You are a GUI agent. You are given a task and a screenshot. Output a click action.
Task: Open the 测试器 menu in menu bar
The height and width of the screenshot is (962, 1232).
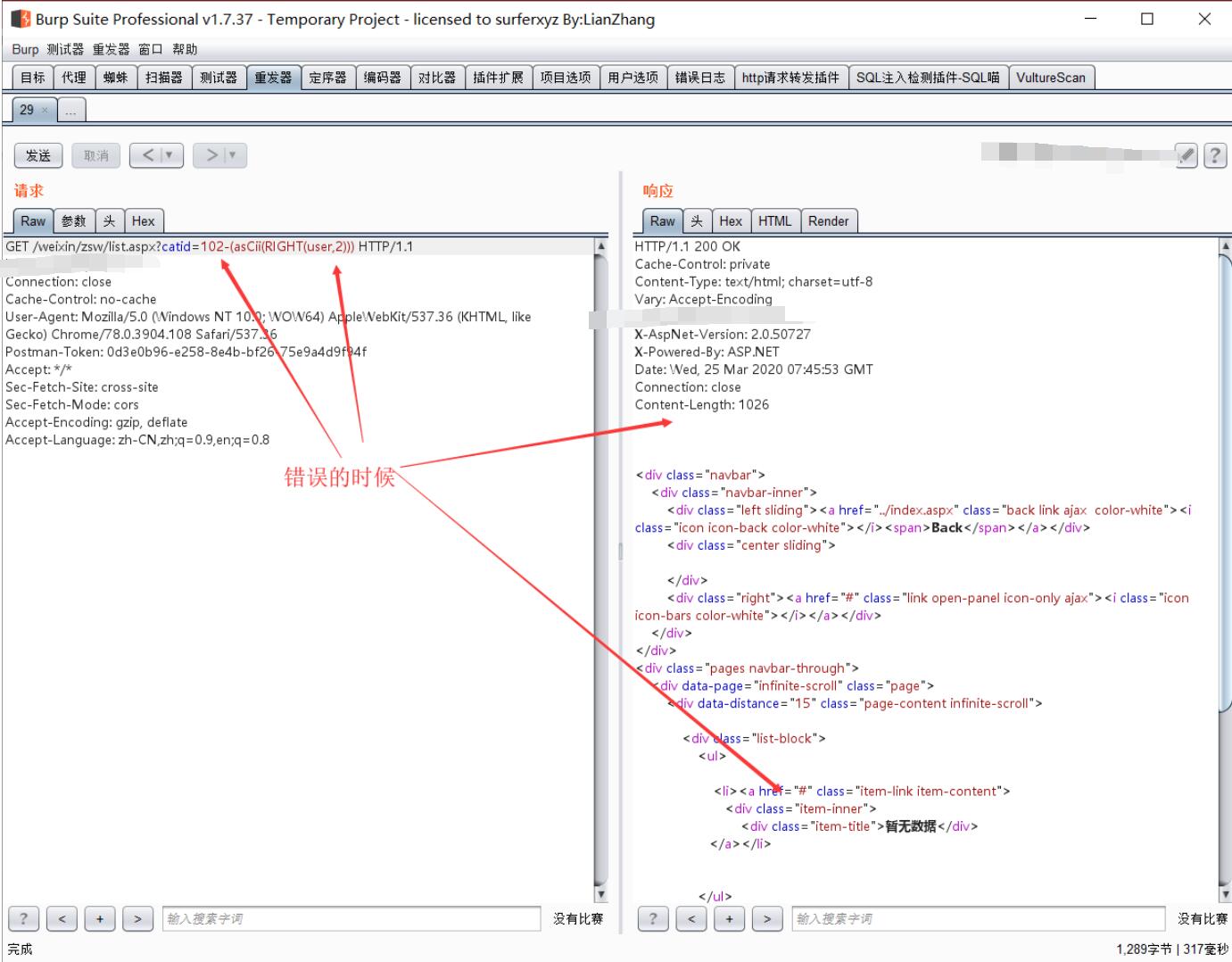pyautogui.click(x=65, y=49)
